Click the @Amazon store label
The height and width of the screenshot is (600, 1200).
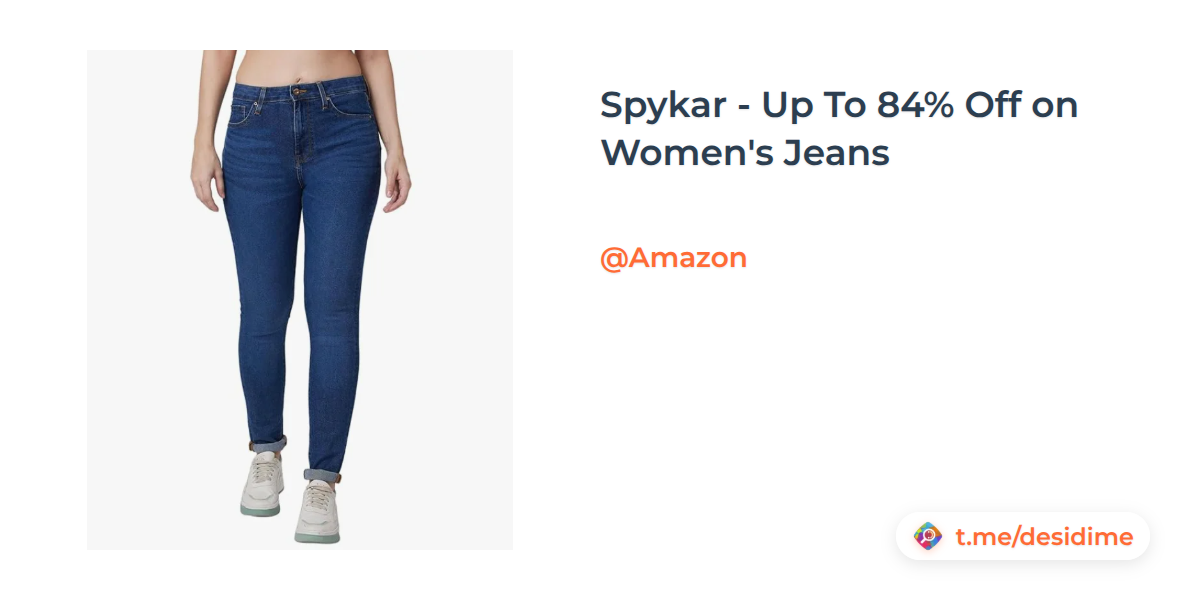point(673,258)
